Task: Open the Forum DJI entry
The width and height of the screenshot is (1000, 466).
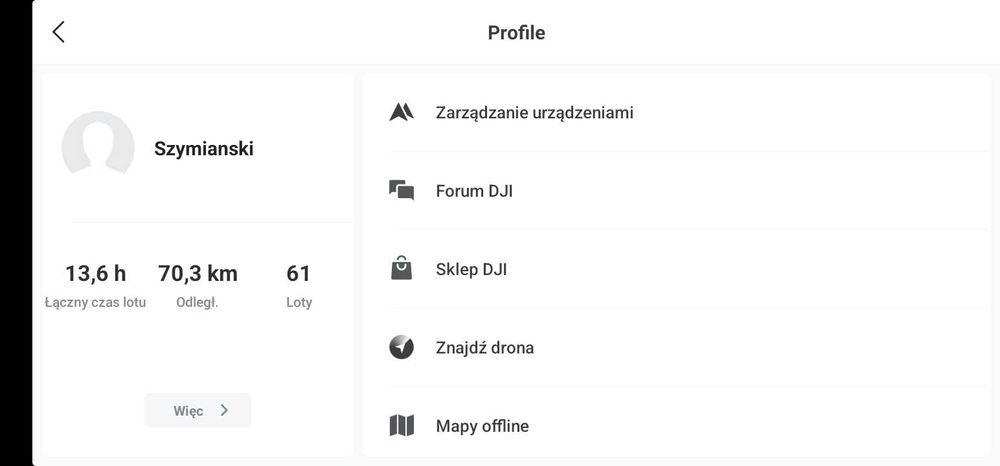Action: pyautogui.click(x=474, y=190)
